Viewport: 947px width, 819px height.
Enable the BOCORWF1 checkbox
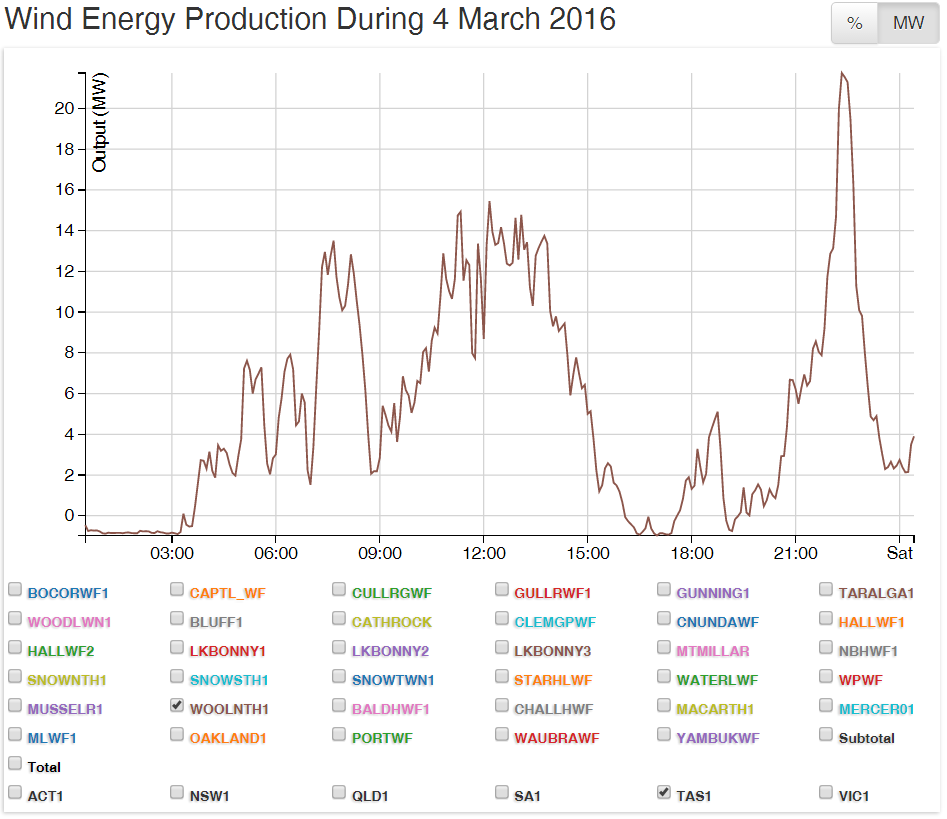click(15, 589)
